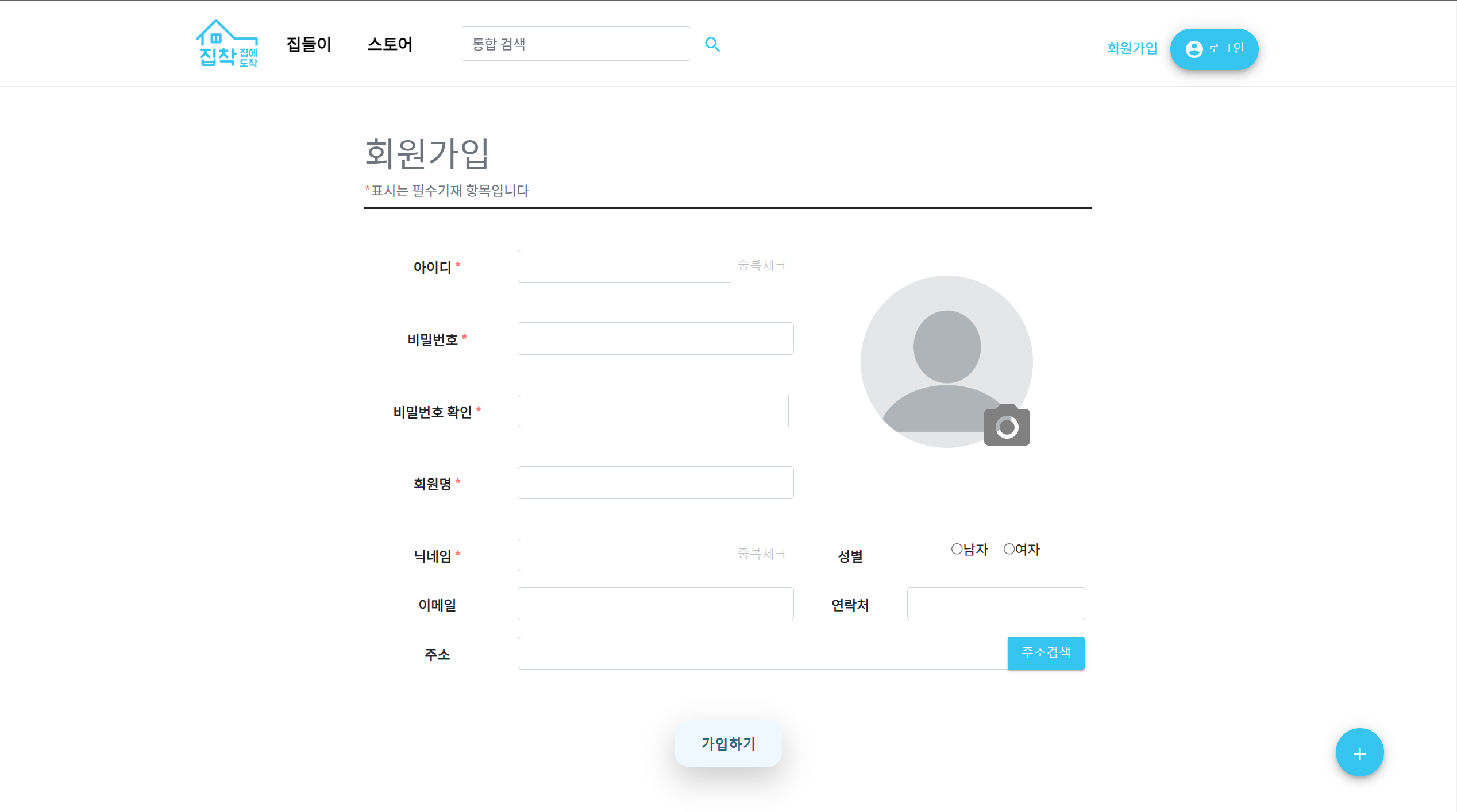This screenshot has width=1457, height=812.
Task: Click the user avatar icon in 로그인 button
Action: tap(1195, 49)
